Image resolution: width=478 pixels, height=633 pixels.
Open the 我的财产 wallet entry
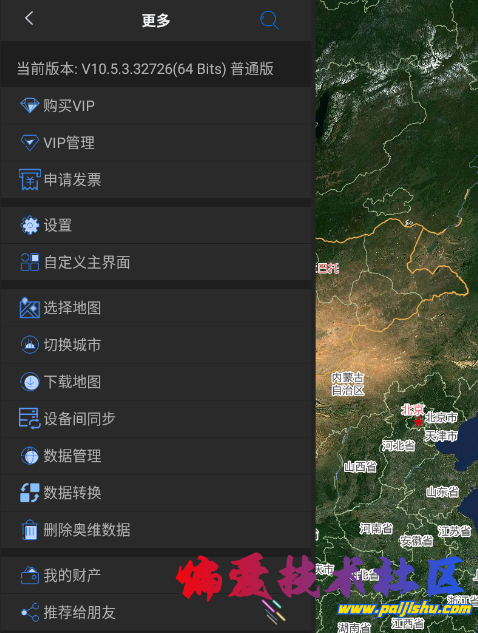[x=156, y=575]
